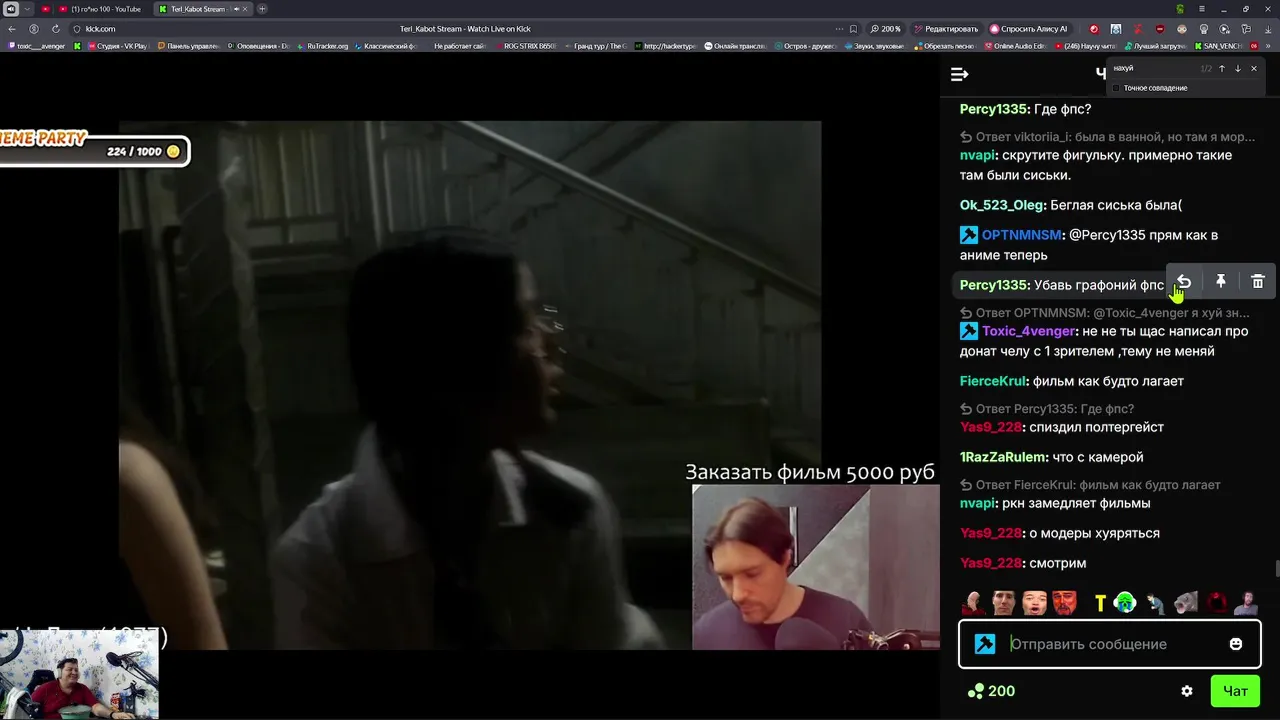Open the browser downloads icon

pos(1270,29)
